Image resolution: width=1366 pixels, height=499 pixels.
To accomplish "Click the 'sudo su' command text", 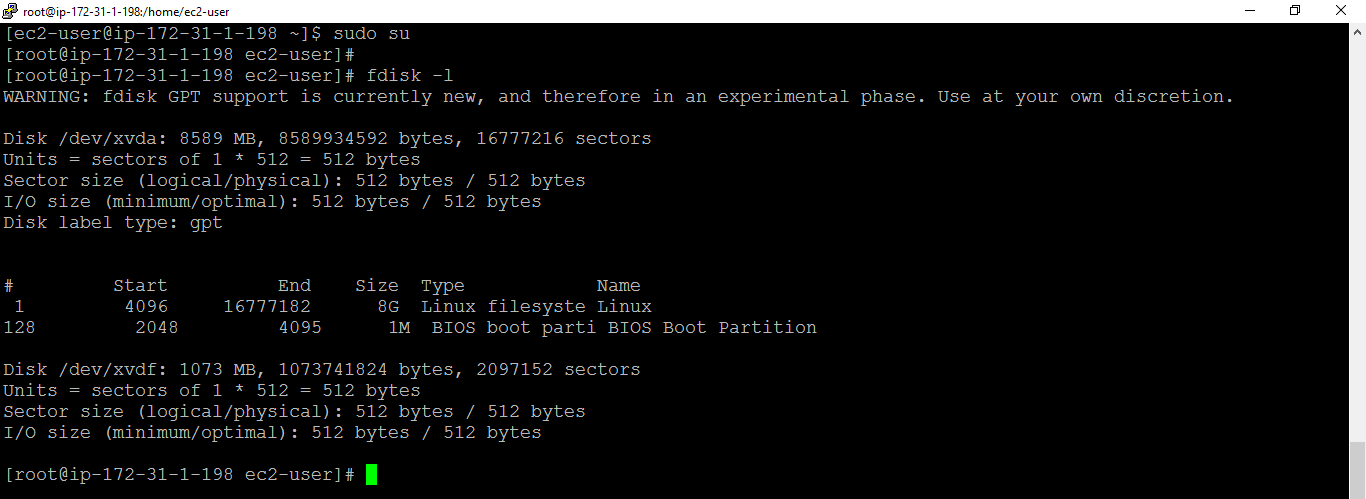I will tap(372, 34).
